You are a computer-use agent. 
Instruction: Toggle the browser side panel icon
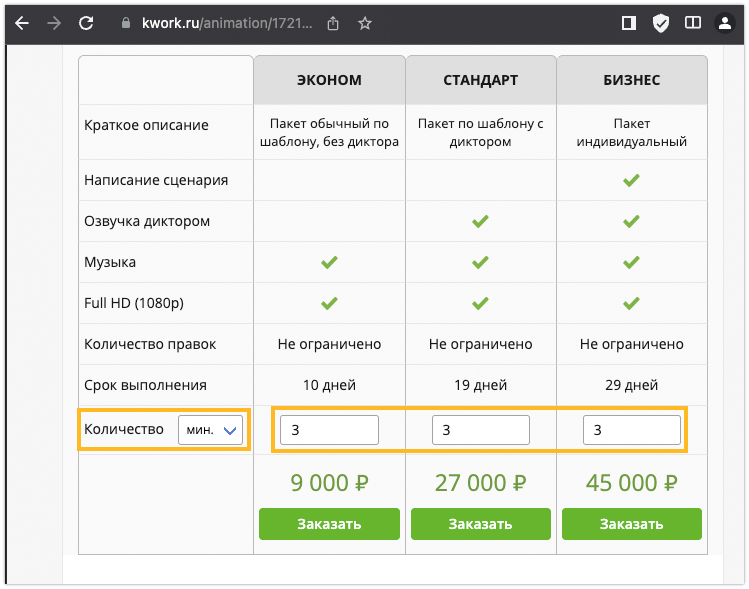[x=628, y=22]
